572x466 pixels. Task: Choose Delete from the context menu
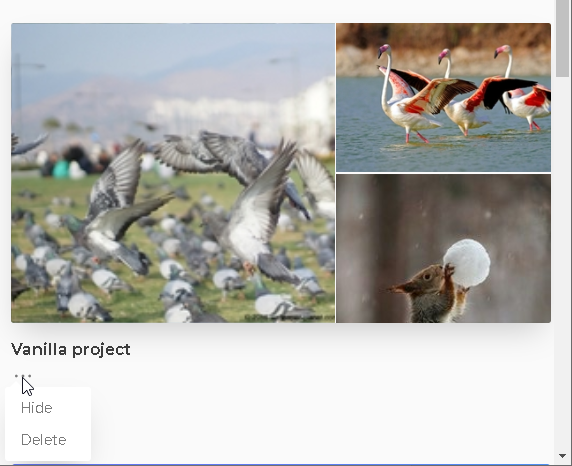43,440
